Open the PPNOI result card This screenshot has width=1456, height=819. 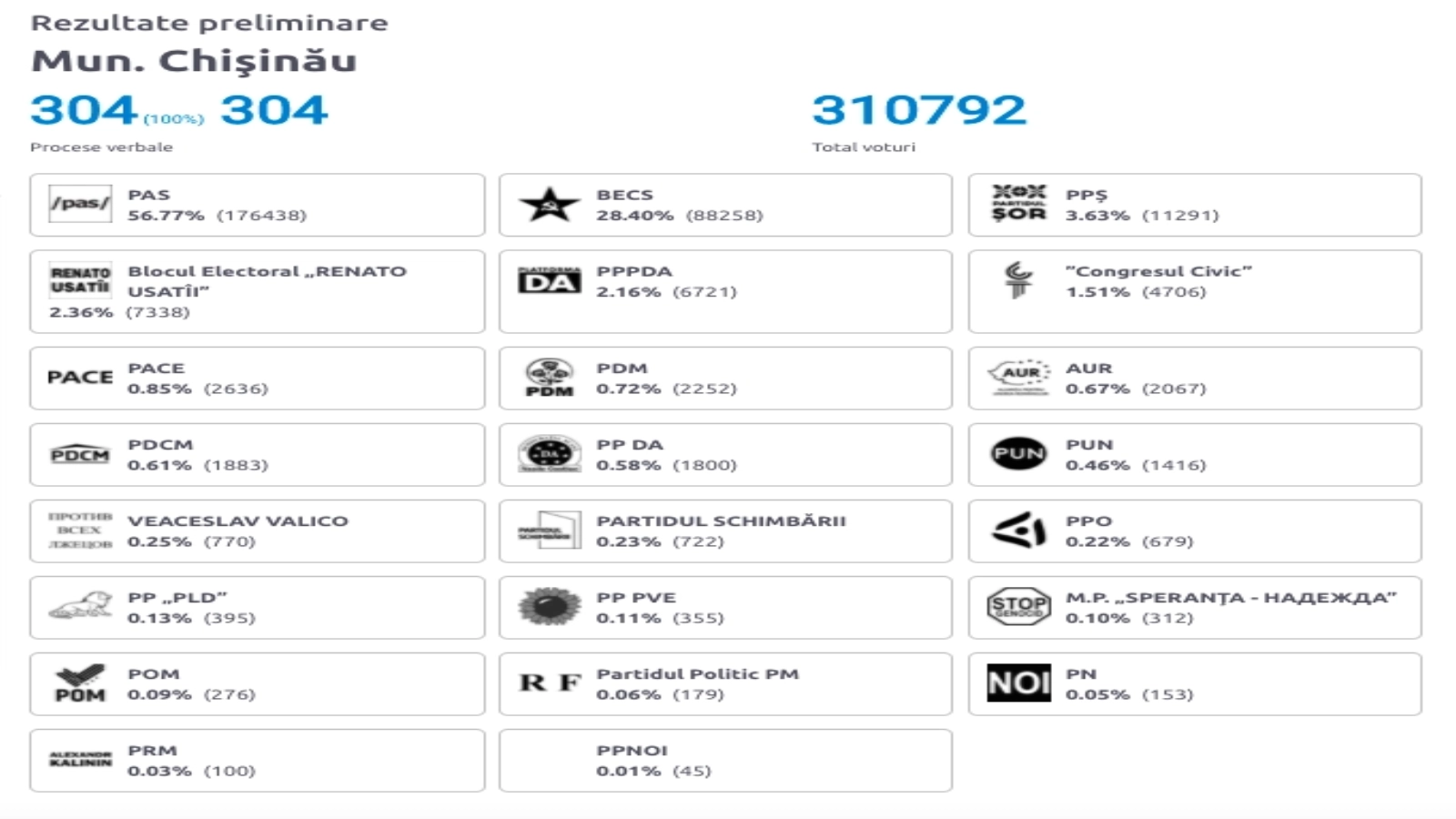click(725, 760)
